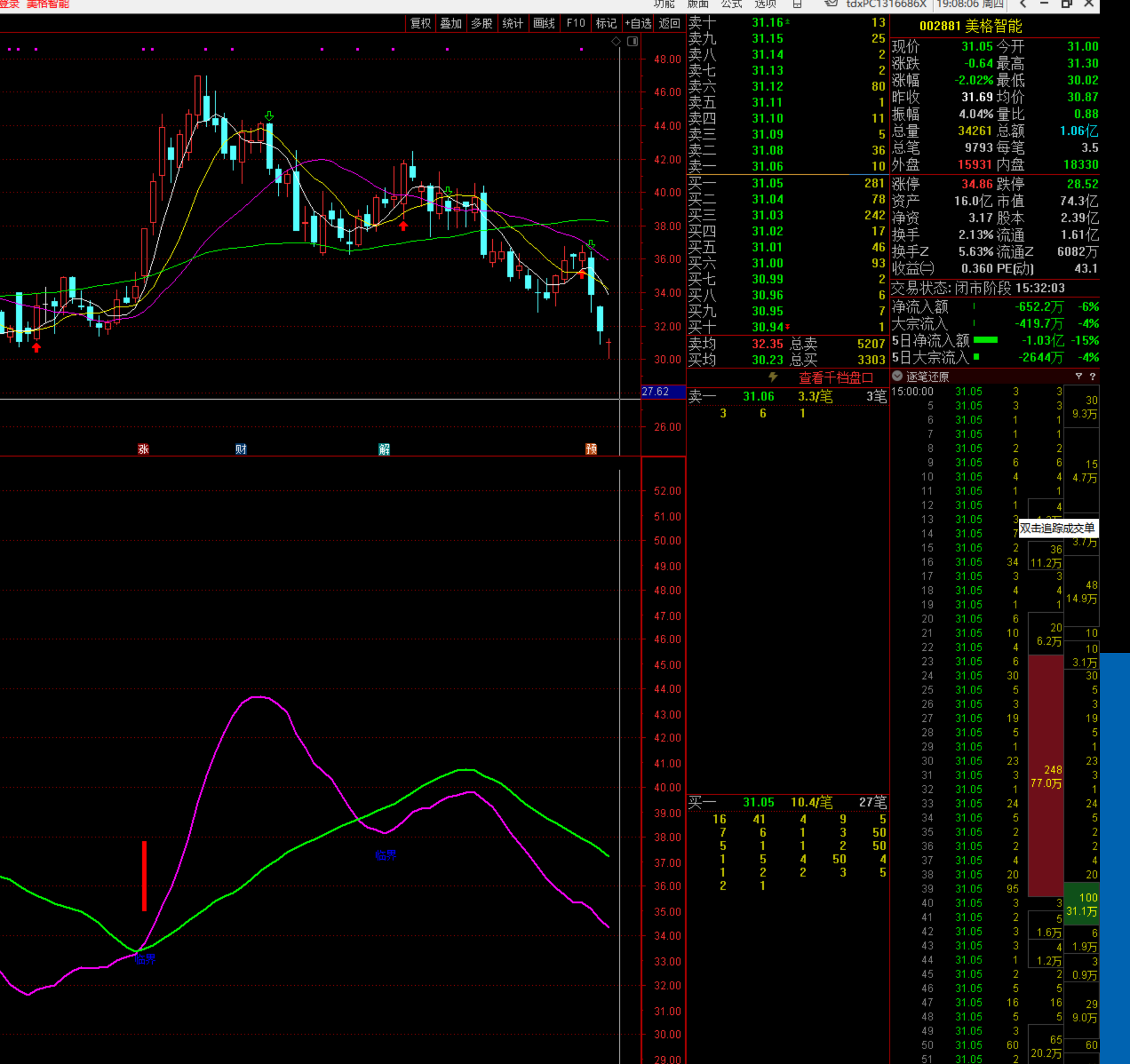Click the 5日大宗流入 row
The image size is (1130, 1064).
pos(995,357)
